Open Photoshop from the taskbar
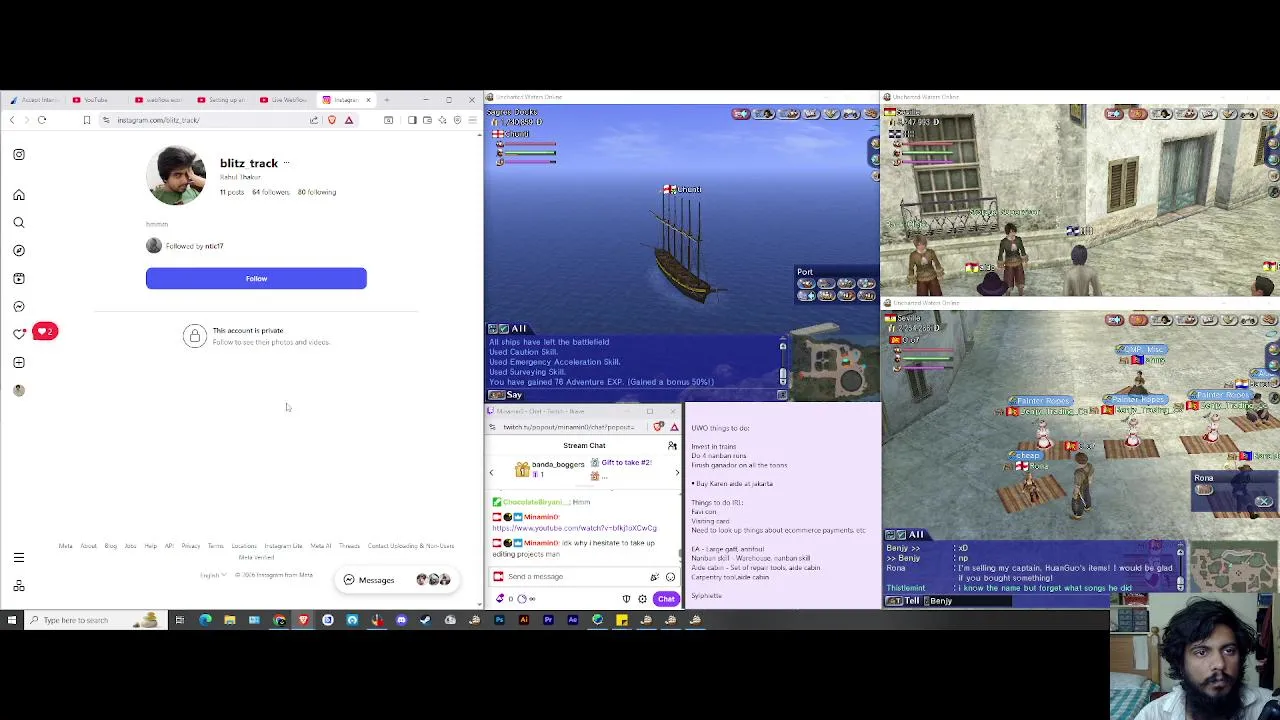Image resolution: width=1280 pixels, height=720 pixels. coord(499,620)
